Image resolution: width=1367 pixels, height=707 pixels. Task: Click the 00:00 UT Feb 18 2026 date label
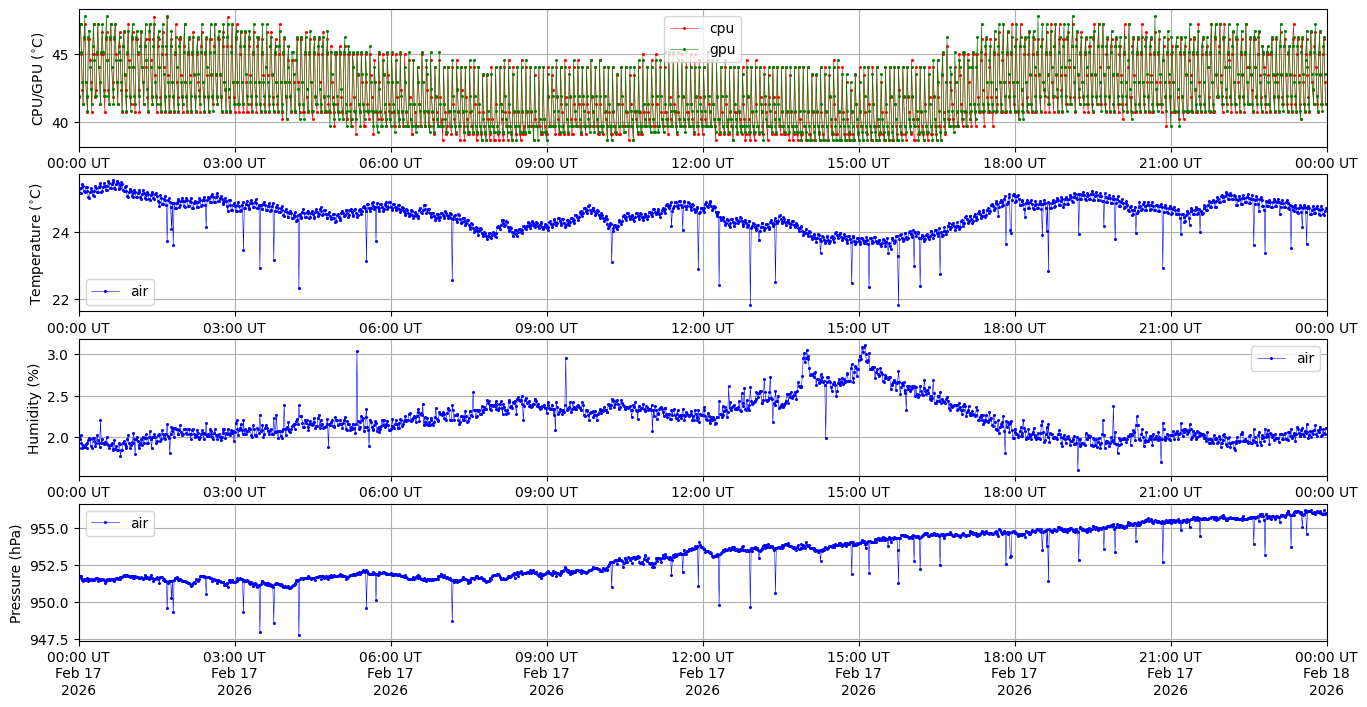[1326, 673]
